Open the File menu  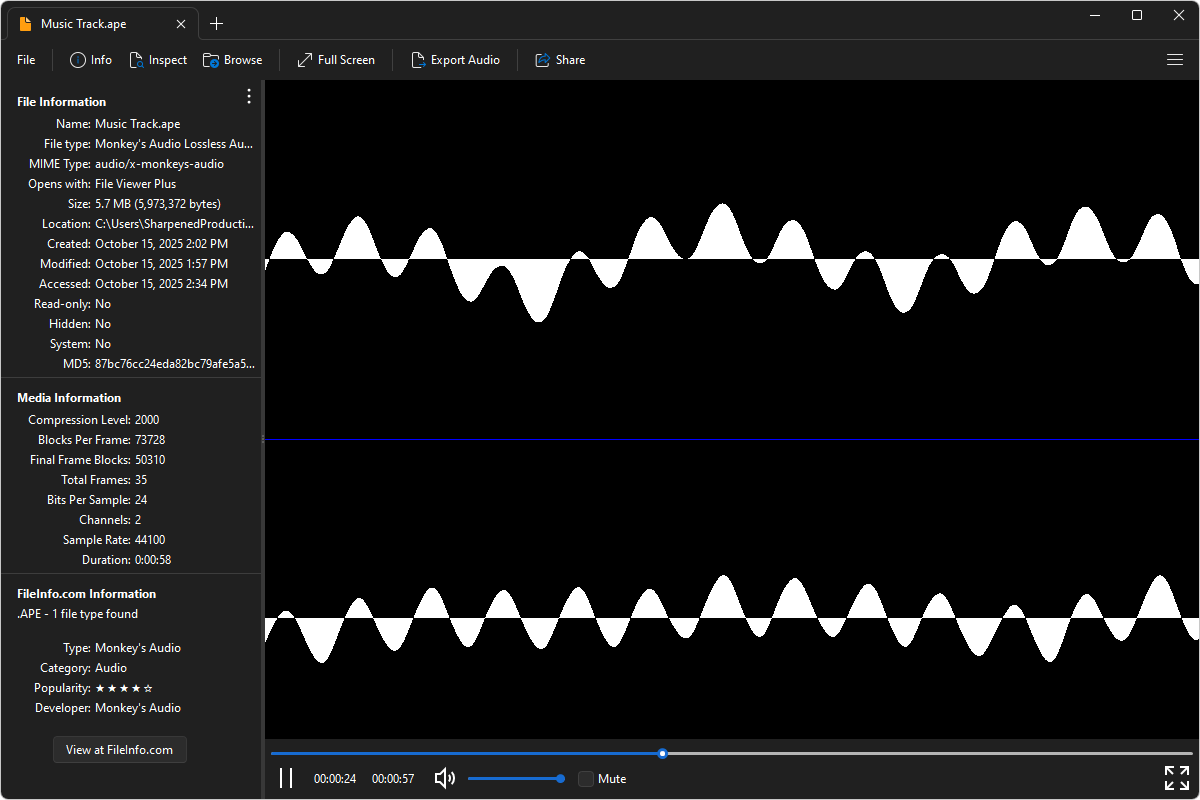(26, 60)
